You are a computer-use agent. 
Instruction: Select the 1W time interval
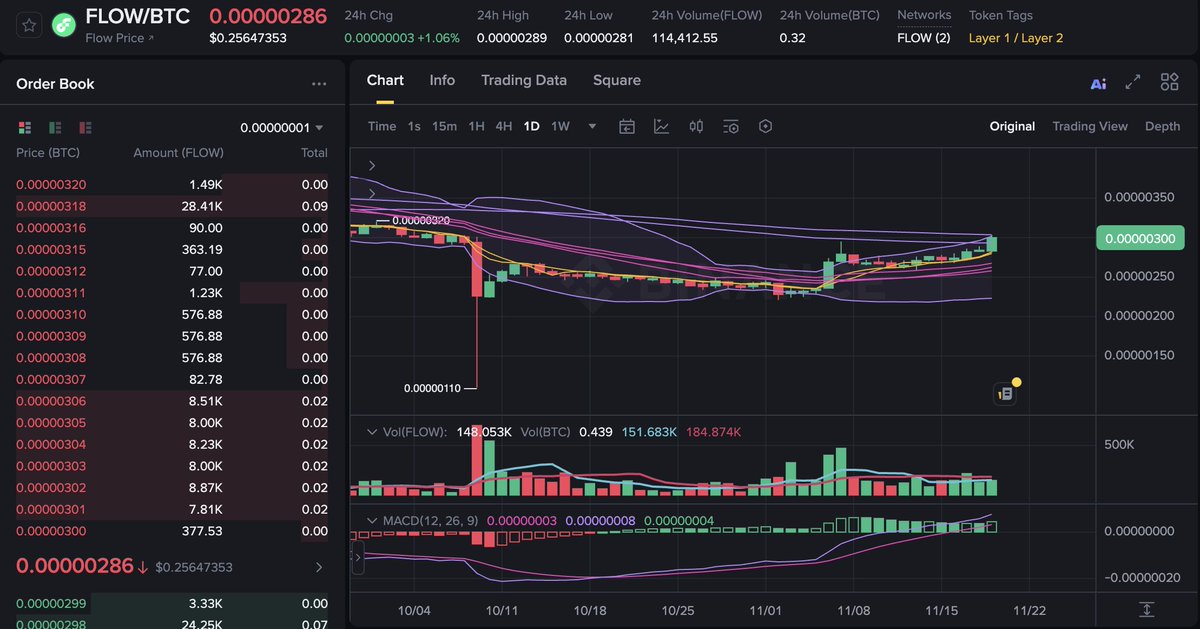pos(561,126)
